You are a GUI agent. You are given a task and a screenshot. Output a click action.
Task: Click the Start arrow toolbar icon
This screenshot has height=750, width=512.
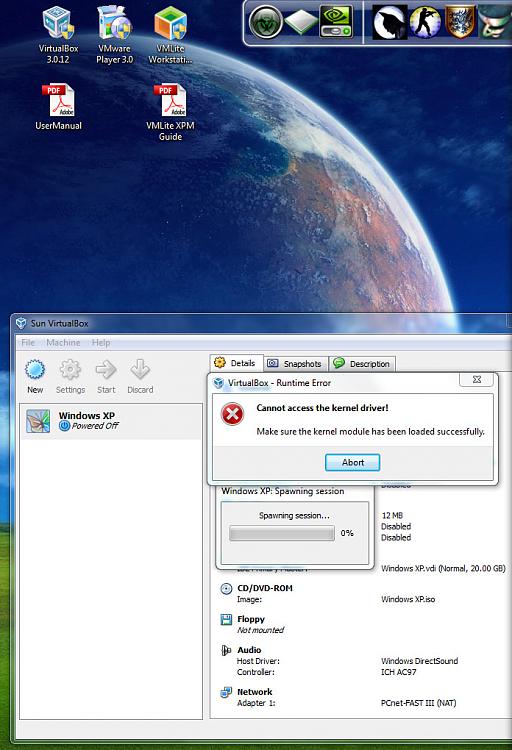(106, 376)
